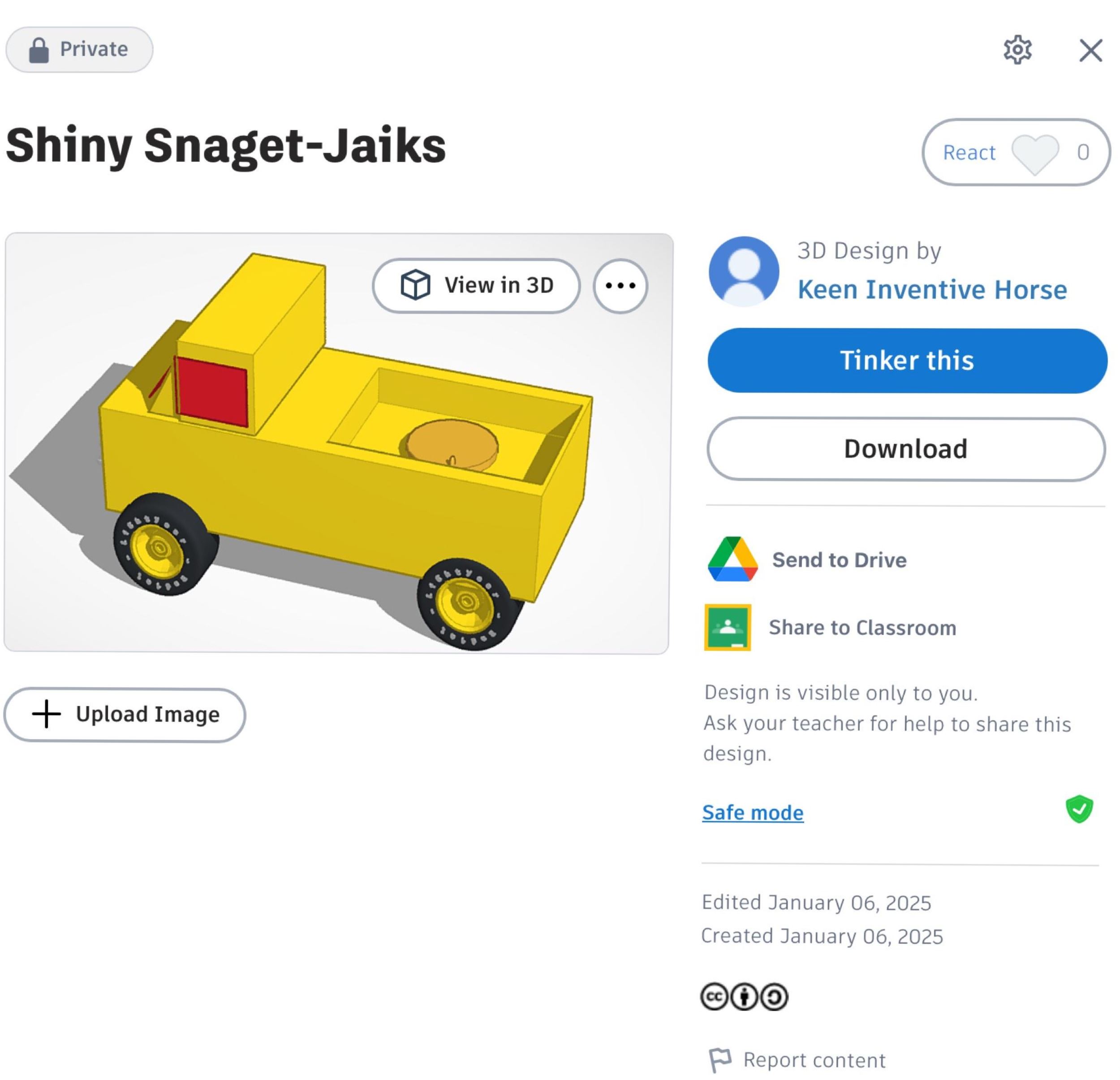The width and height of the screenshot is (1120, 1080).
Task: Click the green Safe mode shield
Action: [x=1079, y=809]
